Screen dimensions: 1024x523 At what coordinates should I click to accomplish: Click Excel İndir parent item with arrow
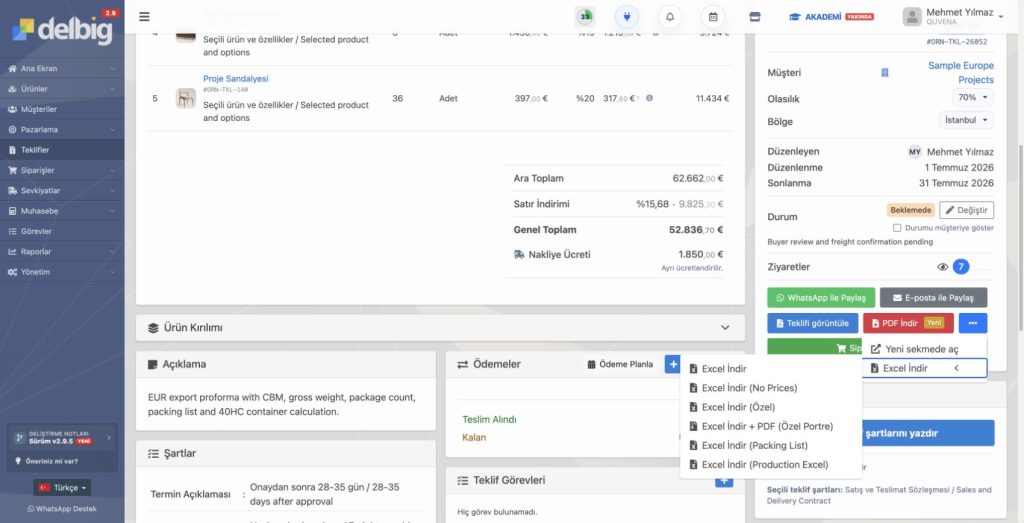click(925, 368)
